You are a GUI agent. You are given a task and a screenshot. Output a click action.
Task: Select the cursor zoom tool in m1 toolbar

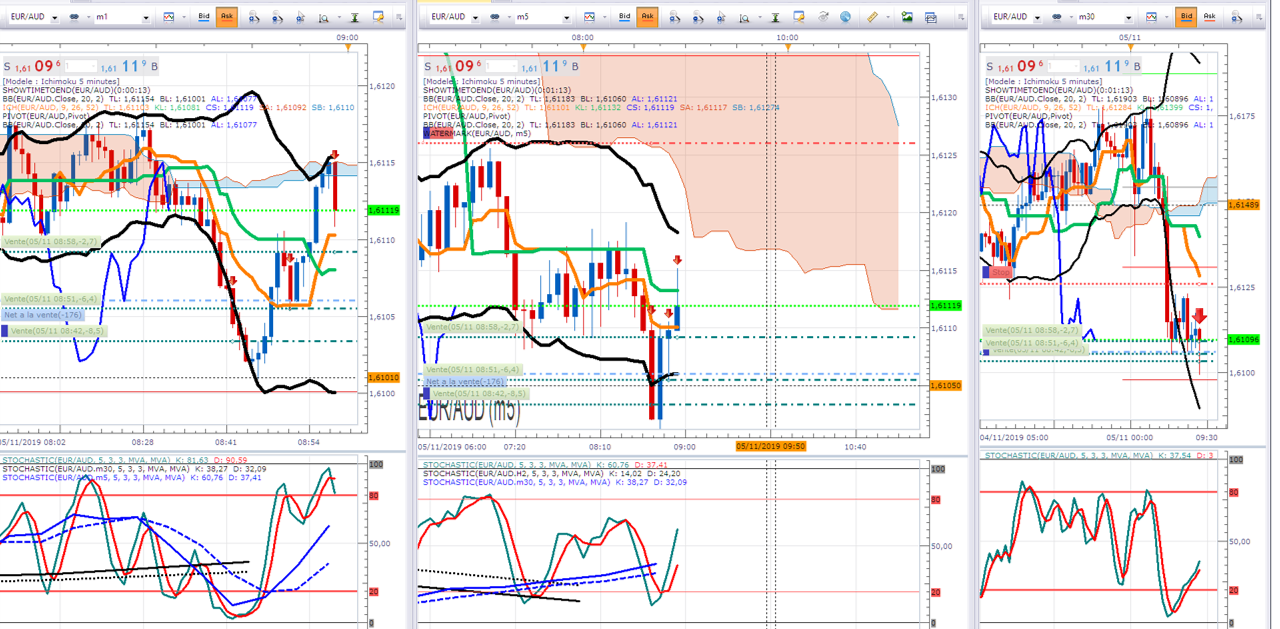(x=300, y=17)
